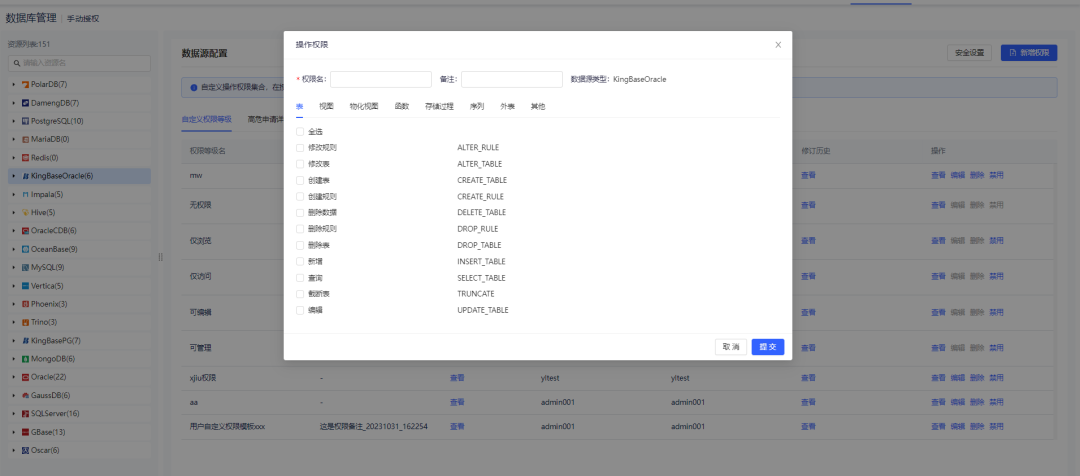Expand the DamengDB(7) tree node arrow
Viewport: 1080px width, 476px height.
coord(14,103)
